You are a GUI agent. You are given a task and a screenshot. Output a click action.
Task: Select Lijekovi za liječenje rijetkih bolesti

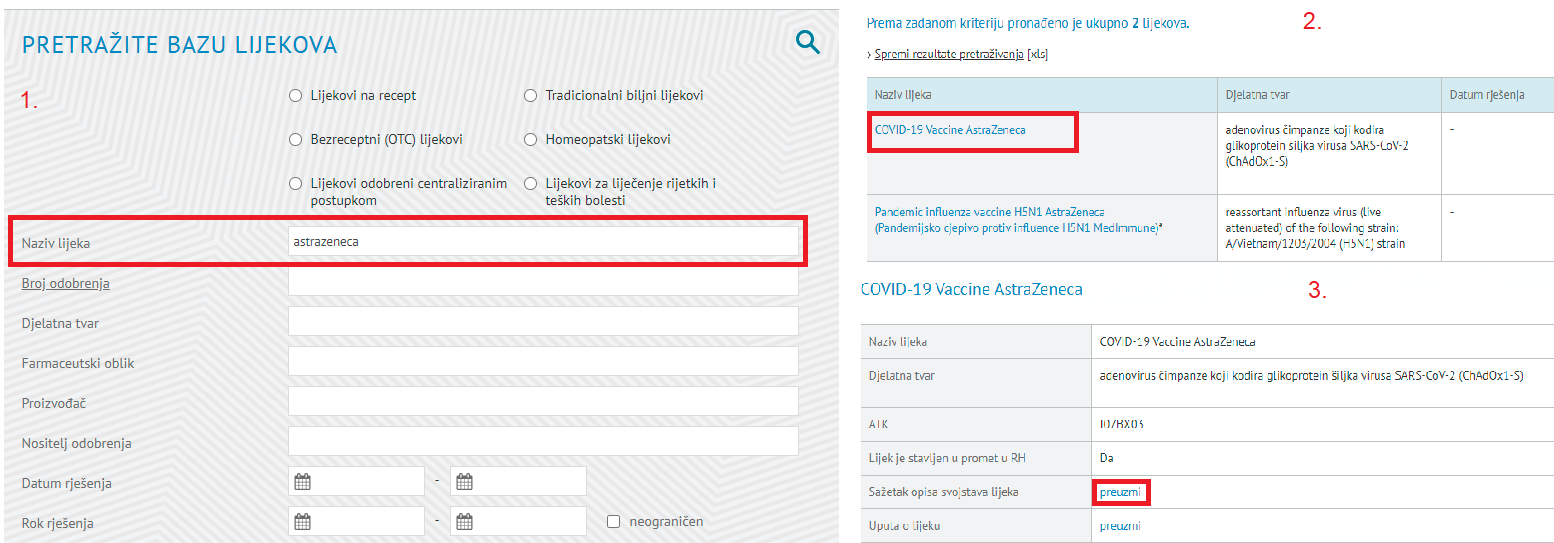531,184
